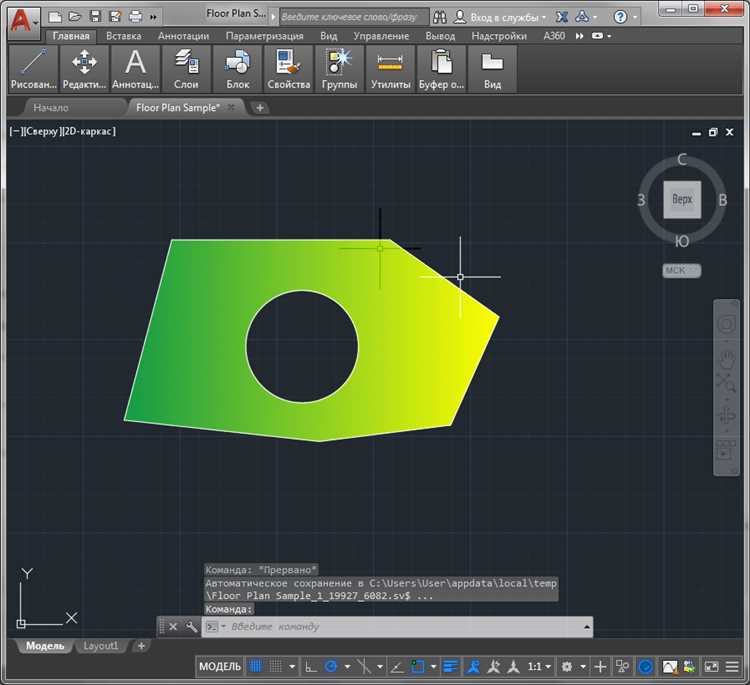Open the Рисование drawing panel
This screenshot has width=750, height=685.
click(x=33, y=69)
